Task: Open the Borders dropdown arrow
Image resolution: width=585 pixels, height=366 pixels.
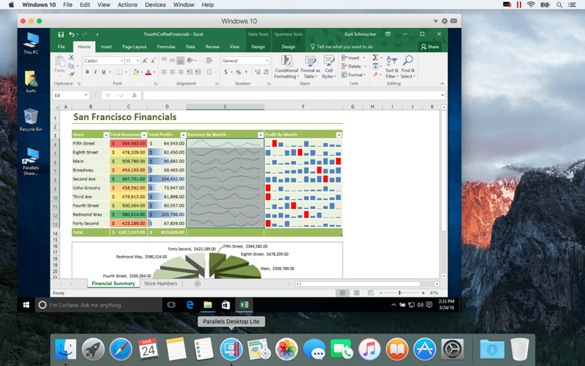Action: coord(126,72)
